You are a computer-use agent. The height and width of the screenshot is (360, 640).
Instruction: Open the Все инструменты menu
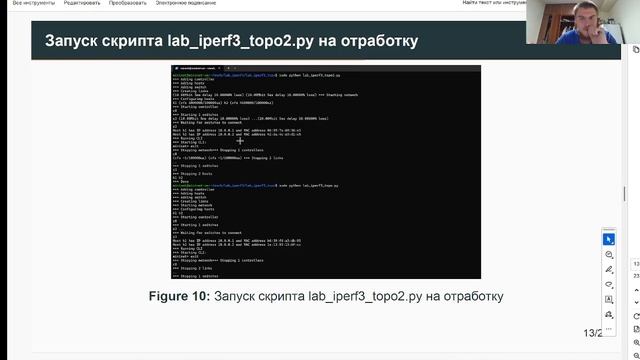coord(34,3)
